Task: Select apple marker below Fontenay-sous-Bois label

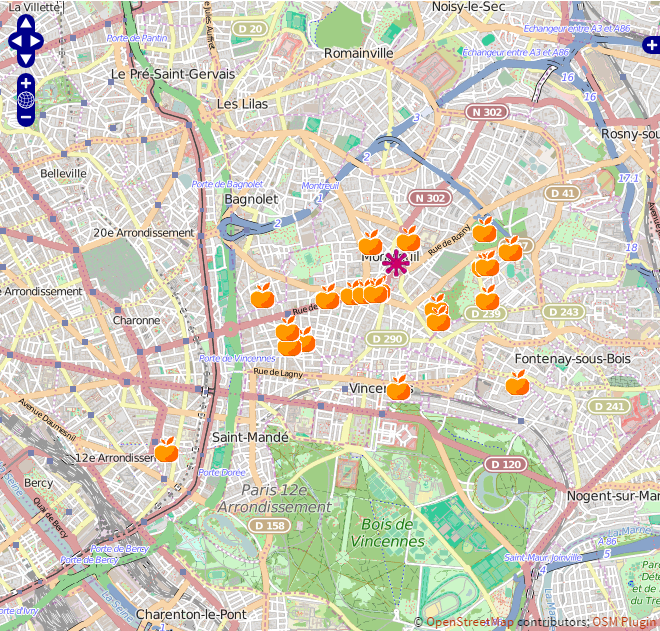Action: (517, 383)
